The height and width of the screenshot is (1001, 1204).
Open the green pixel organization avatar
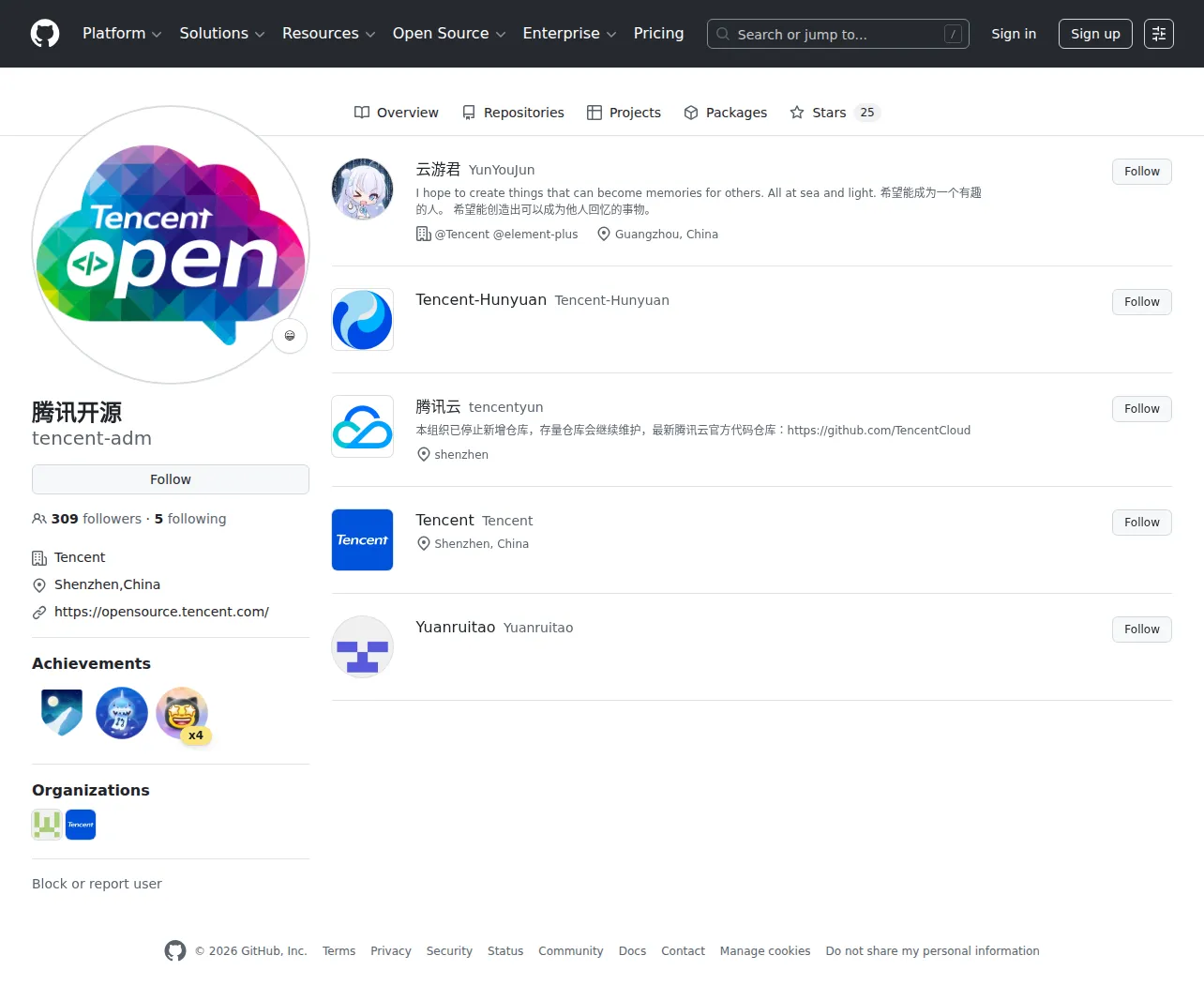click(x=47, y=825)
